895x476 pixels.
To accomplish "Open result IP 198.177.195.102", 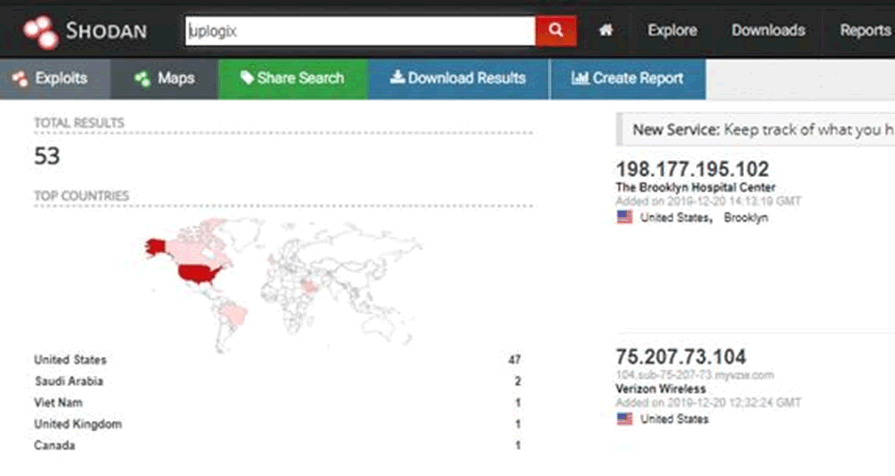I will tap(692, 169).
